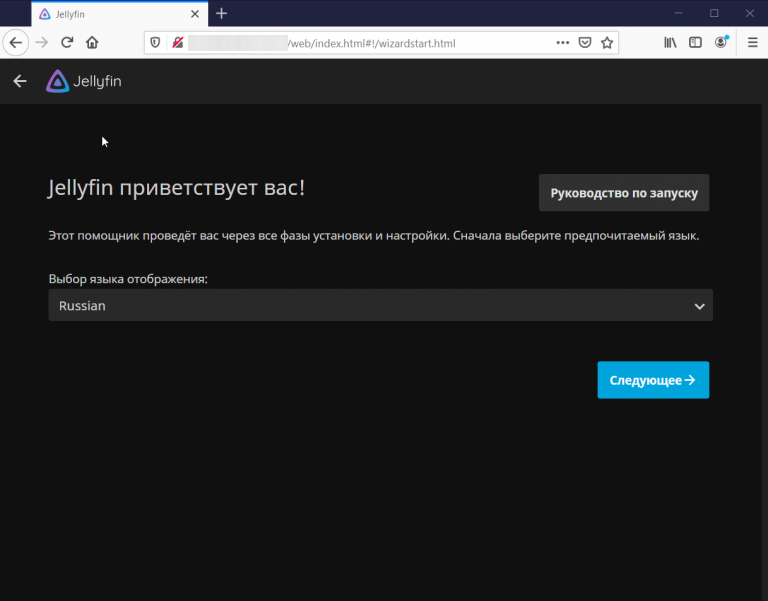Click the chevron arrow of language selector
768x601 pixels.
[699, 306]
